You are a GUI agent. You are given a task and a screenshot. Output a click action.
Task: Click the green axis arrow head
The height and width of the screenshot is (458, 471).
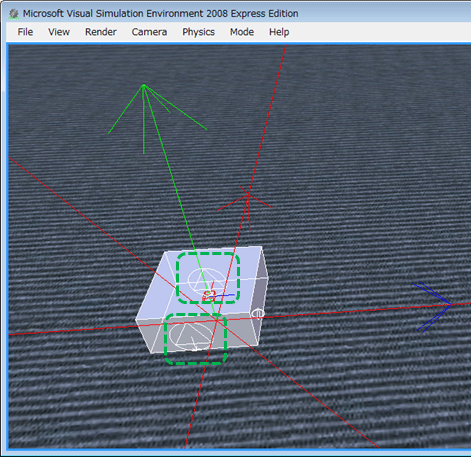pyautogui.click(x=157, y=118)
